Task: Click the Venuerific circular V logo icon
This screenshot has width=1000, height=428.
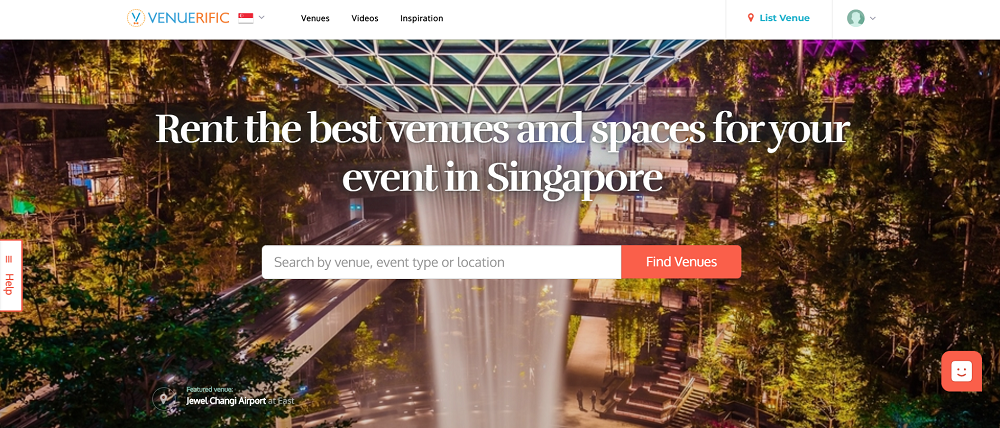Action: coord(136,18)
